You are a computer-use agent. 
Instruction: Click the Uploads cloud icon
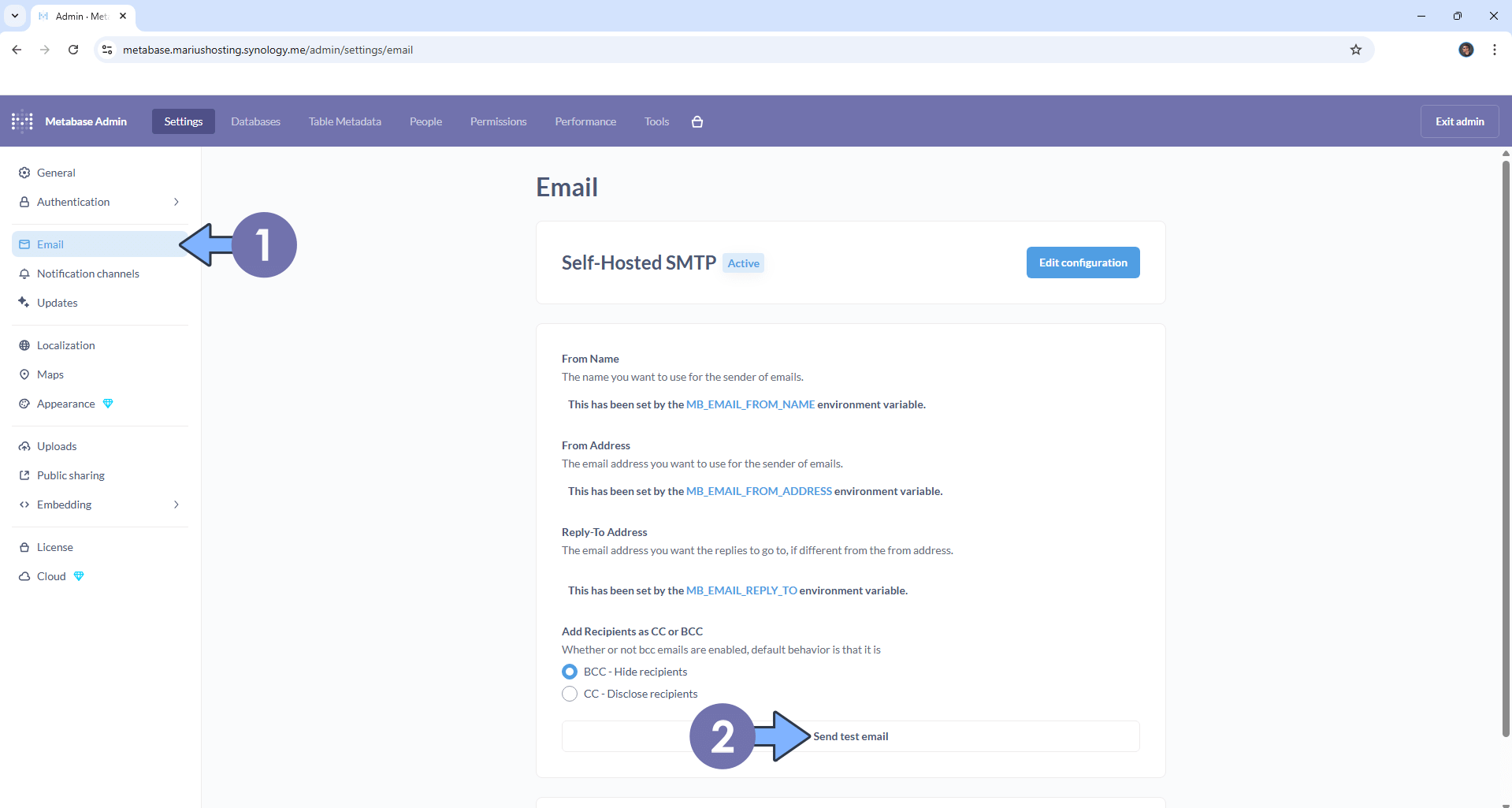(24, 446)
